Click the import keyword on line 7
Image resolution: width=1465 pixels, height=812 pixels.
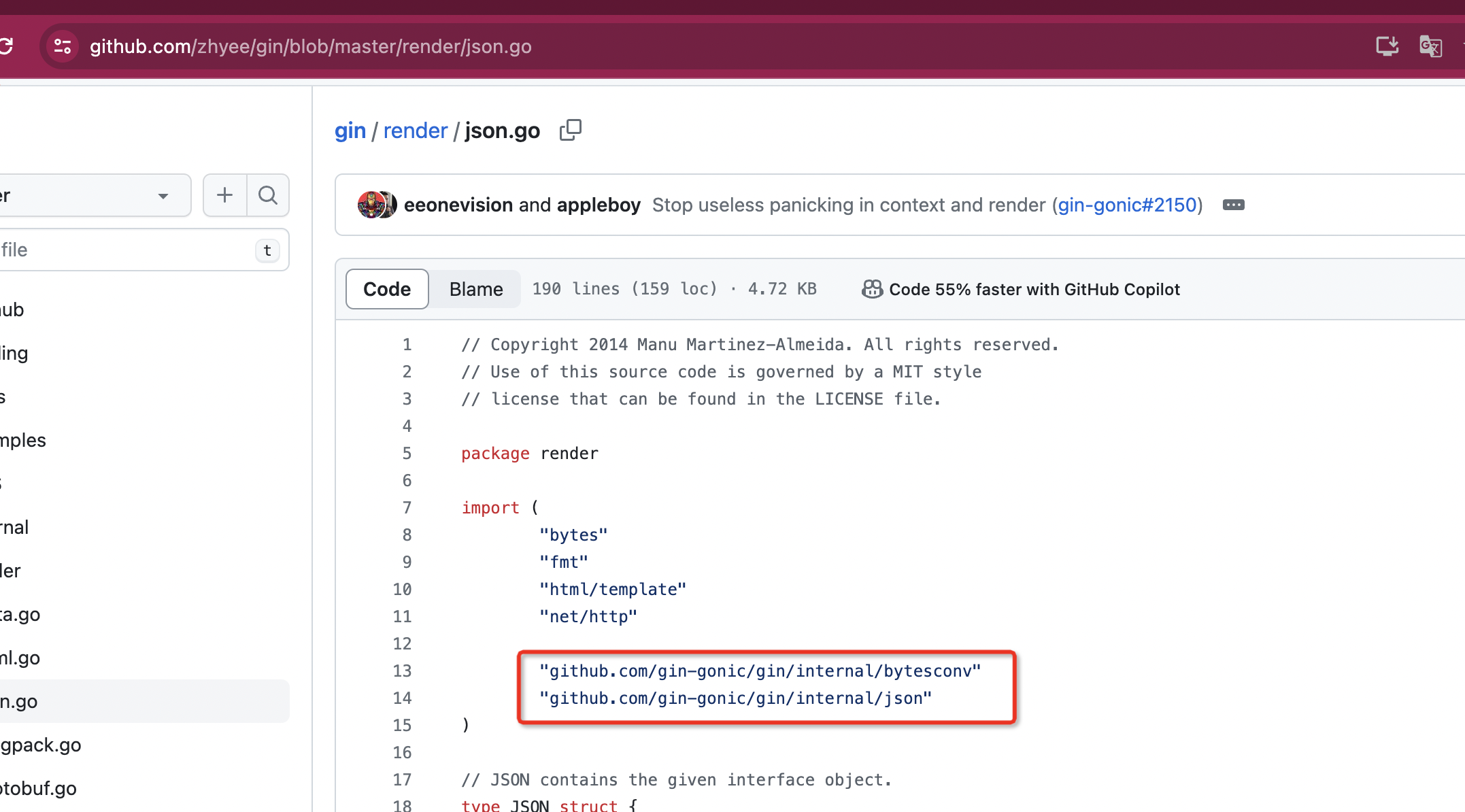(x=490, y=508)
